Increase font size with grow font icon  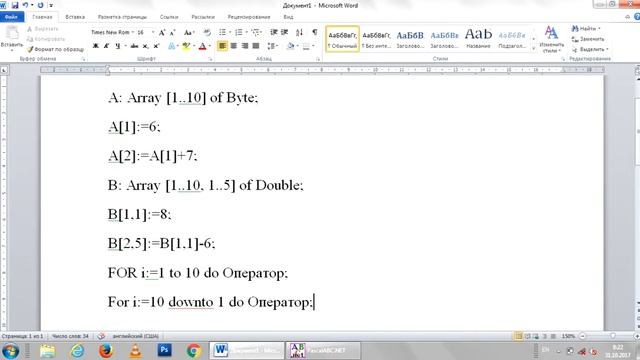162,32
